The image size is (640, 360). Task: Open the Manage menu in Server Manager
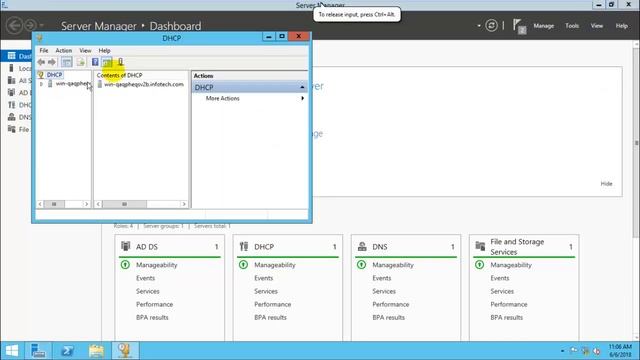[x=544, y=26]
